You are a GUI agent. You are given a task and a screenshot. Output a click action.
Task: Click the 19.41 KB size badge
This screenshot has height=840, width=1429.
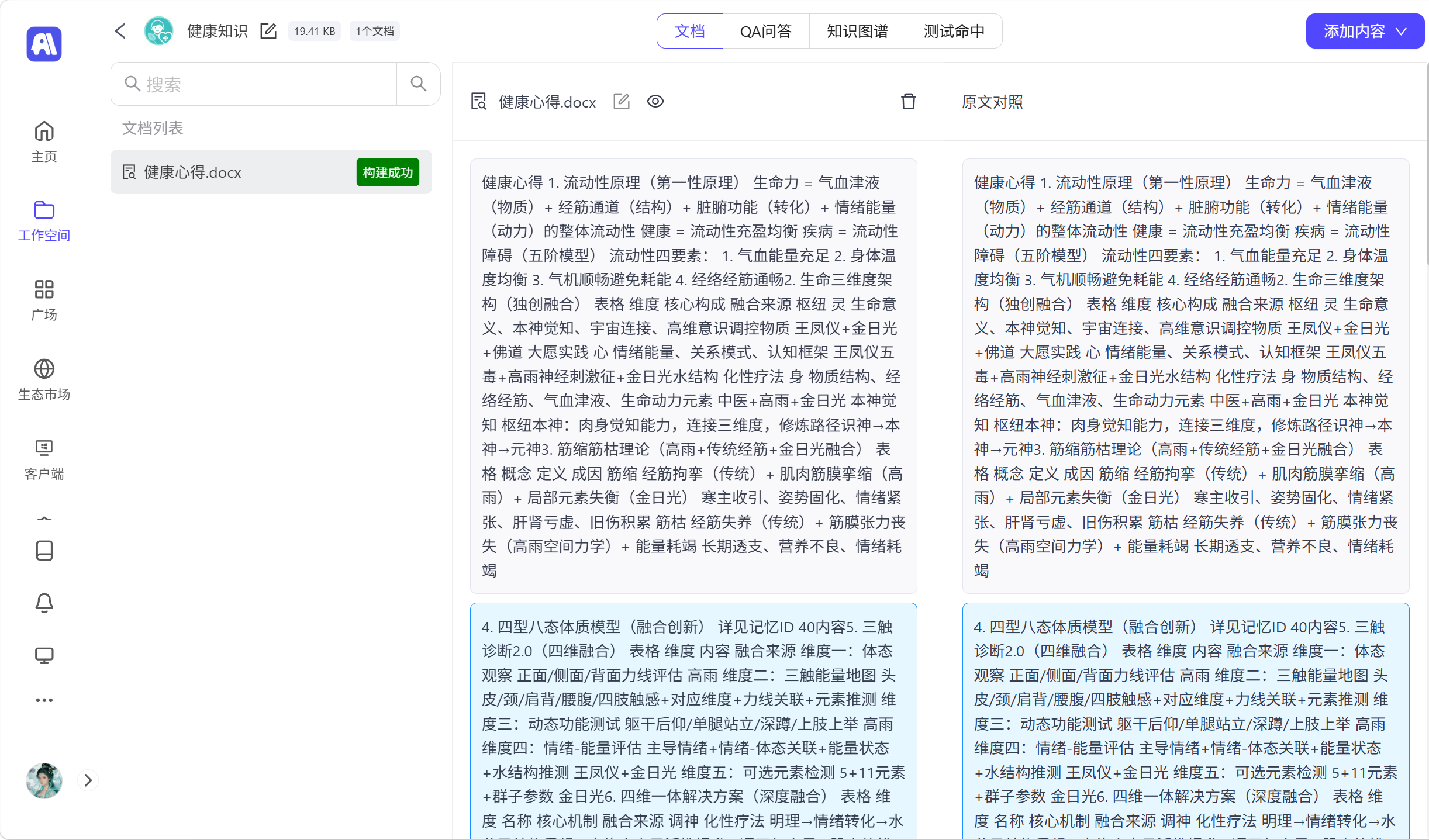315,31
